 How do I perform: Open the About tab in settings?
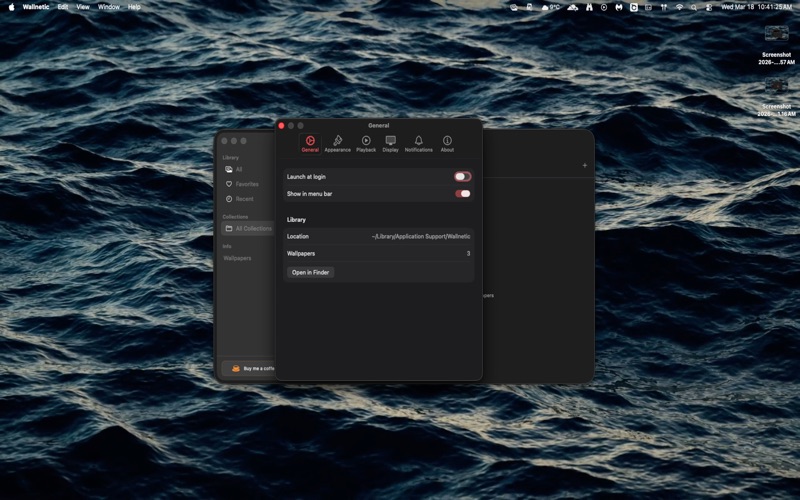tap(447, 143)
